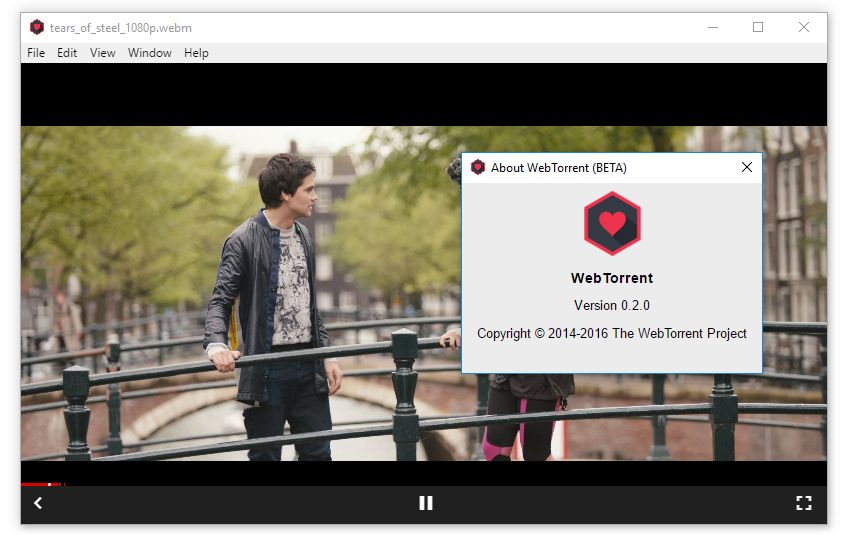Open the Edit menu
The width and height of the screenshot is (849, 535).
(67, 53)
